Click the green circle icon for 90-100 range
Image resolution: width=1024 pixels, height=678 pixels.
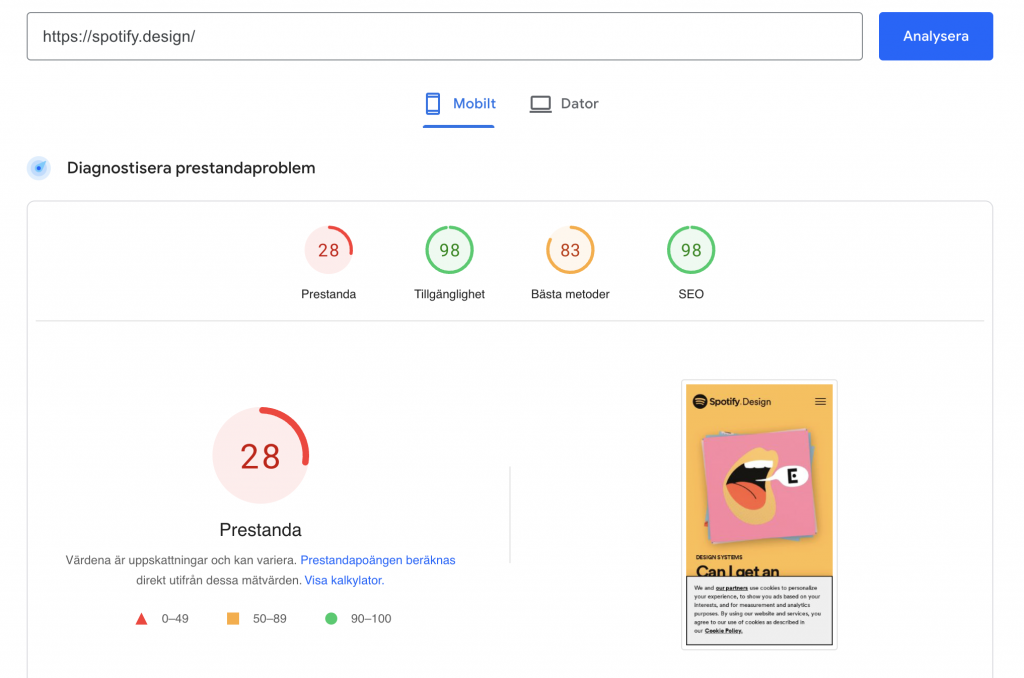(x=330, y=618)
